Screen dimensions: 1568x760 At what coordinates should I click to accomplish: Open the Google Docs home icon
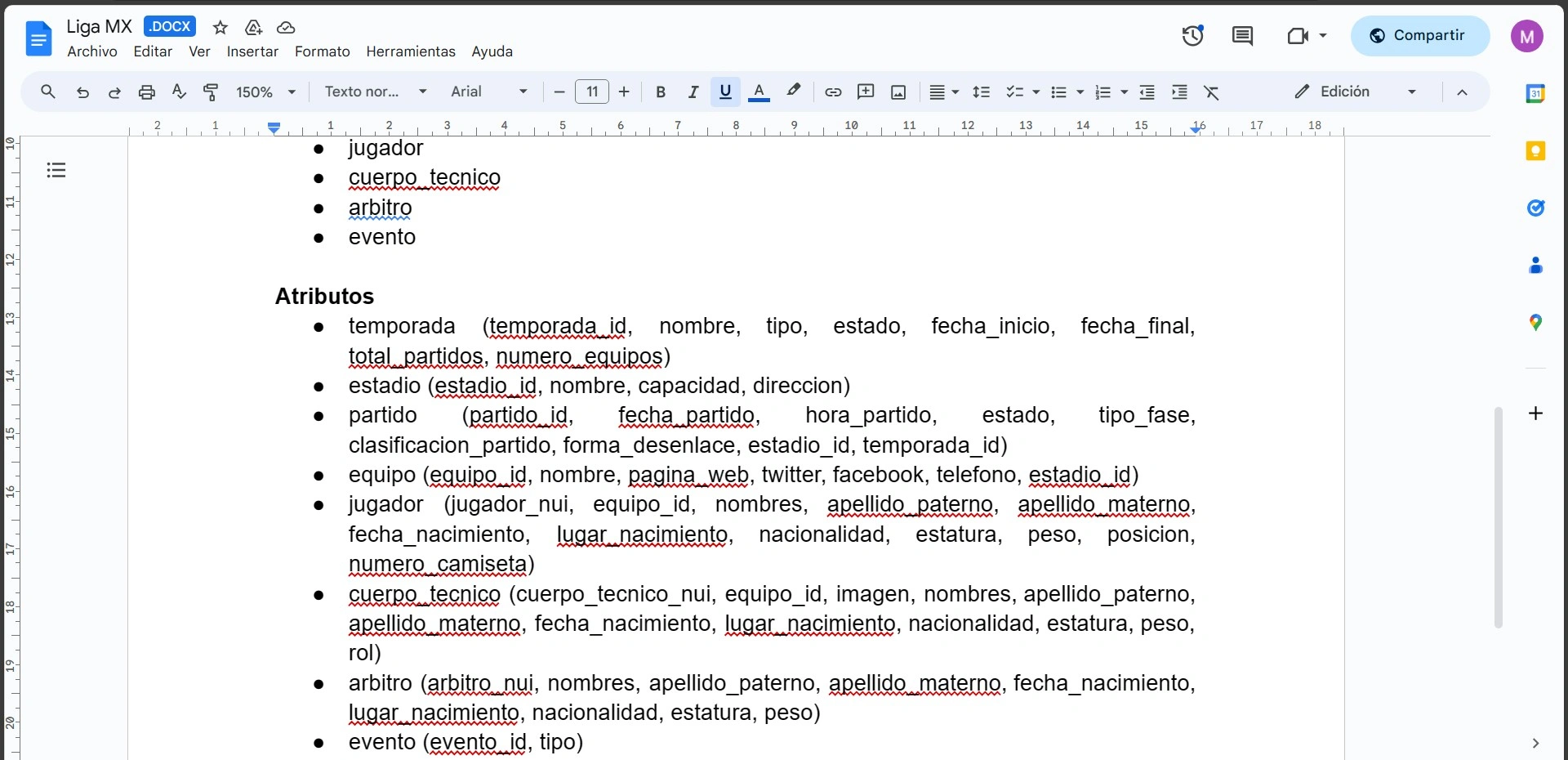pos(38,38)
